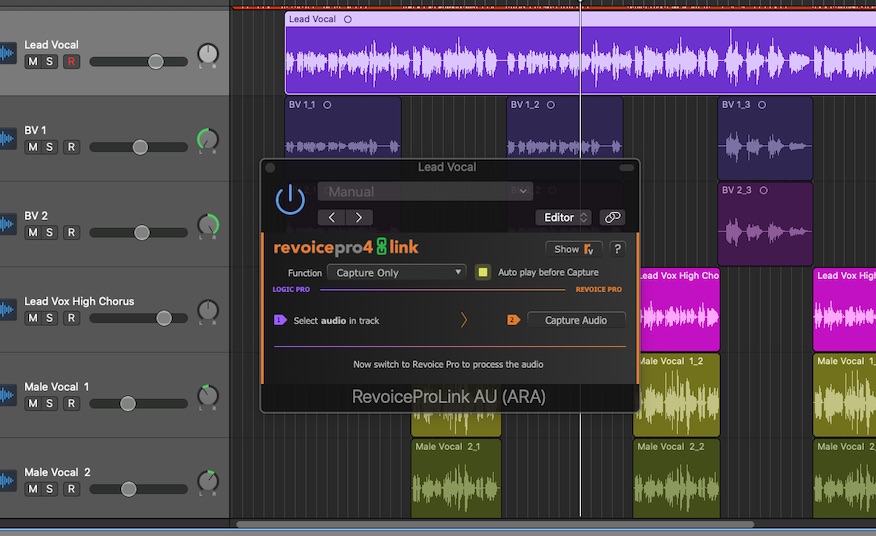Click the BV 2 volume fader
This screenshot has width=876, height=536.
[x=142, y=233]
